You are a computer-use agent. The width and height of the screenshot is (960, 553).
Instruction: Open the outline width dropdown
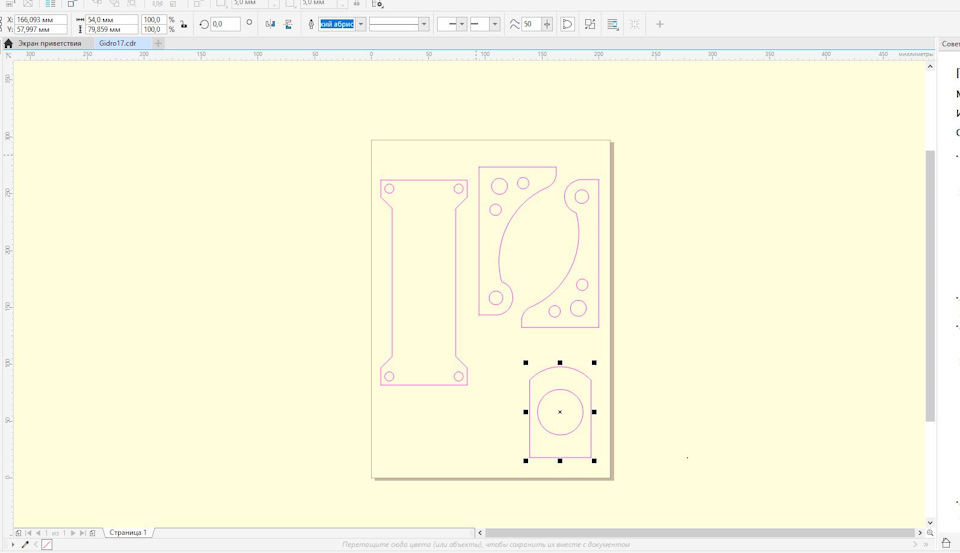(361, 24)
